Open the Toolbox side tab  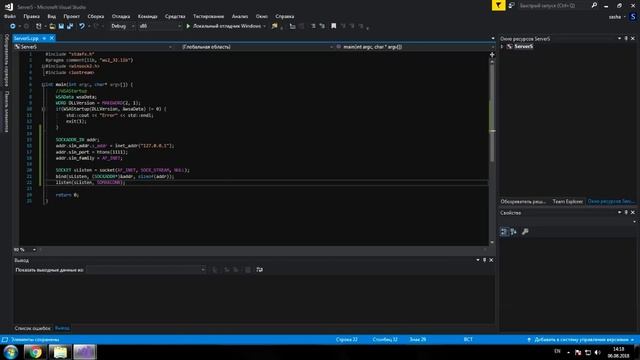[x=6, y=111]
